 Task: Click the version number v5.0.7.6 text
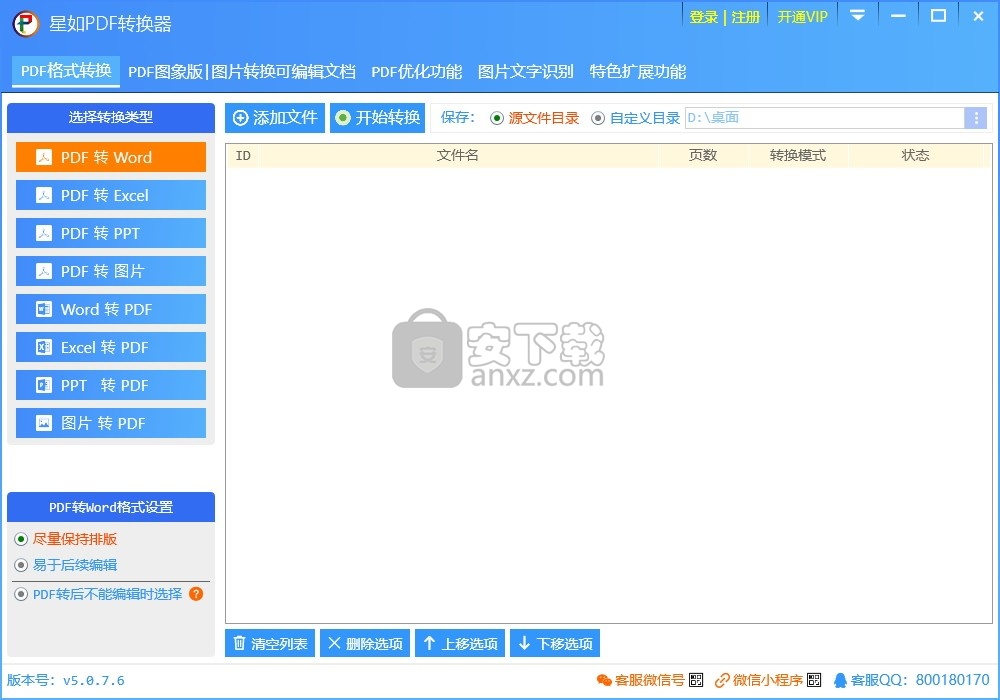pyautogui.click(x=94, y=680)
